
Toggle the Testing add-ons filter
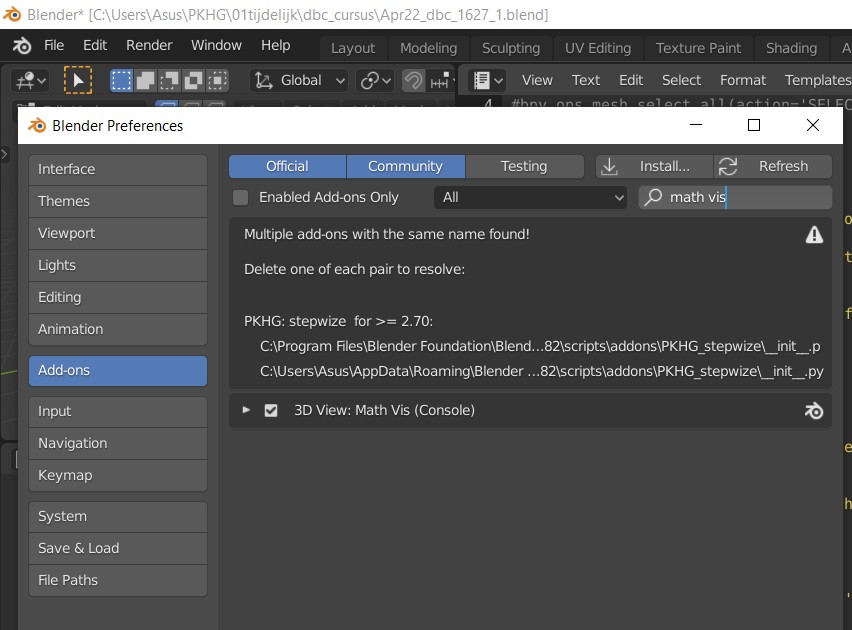point(524,166)
